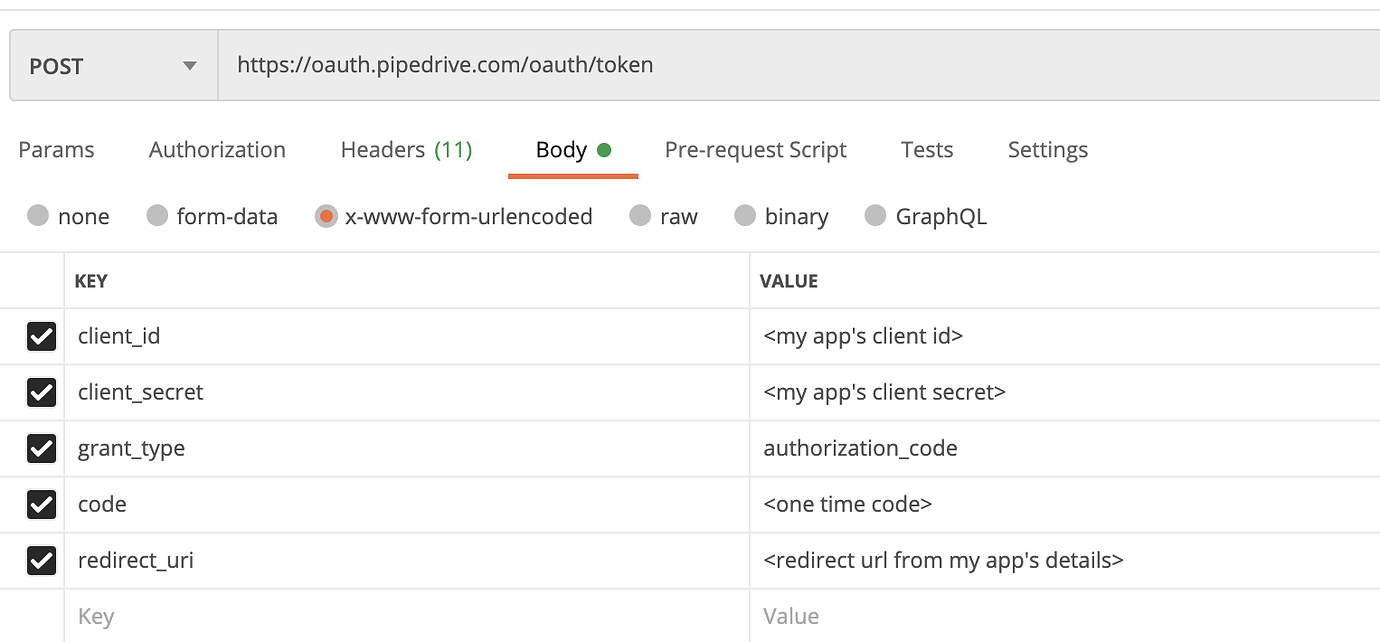
Task: Open the Pre-request Script tab
Action: click(x=755, y=149)
